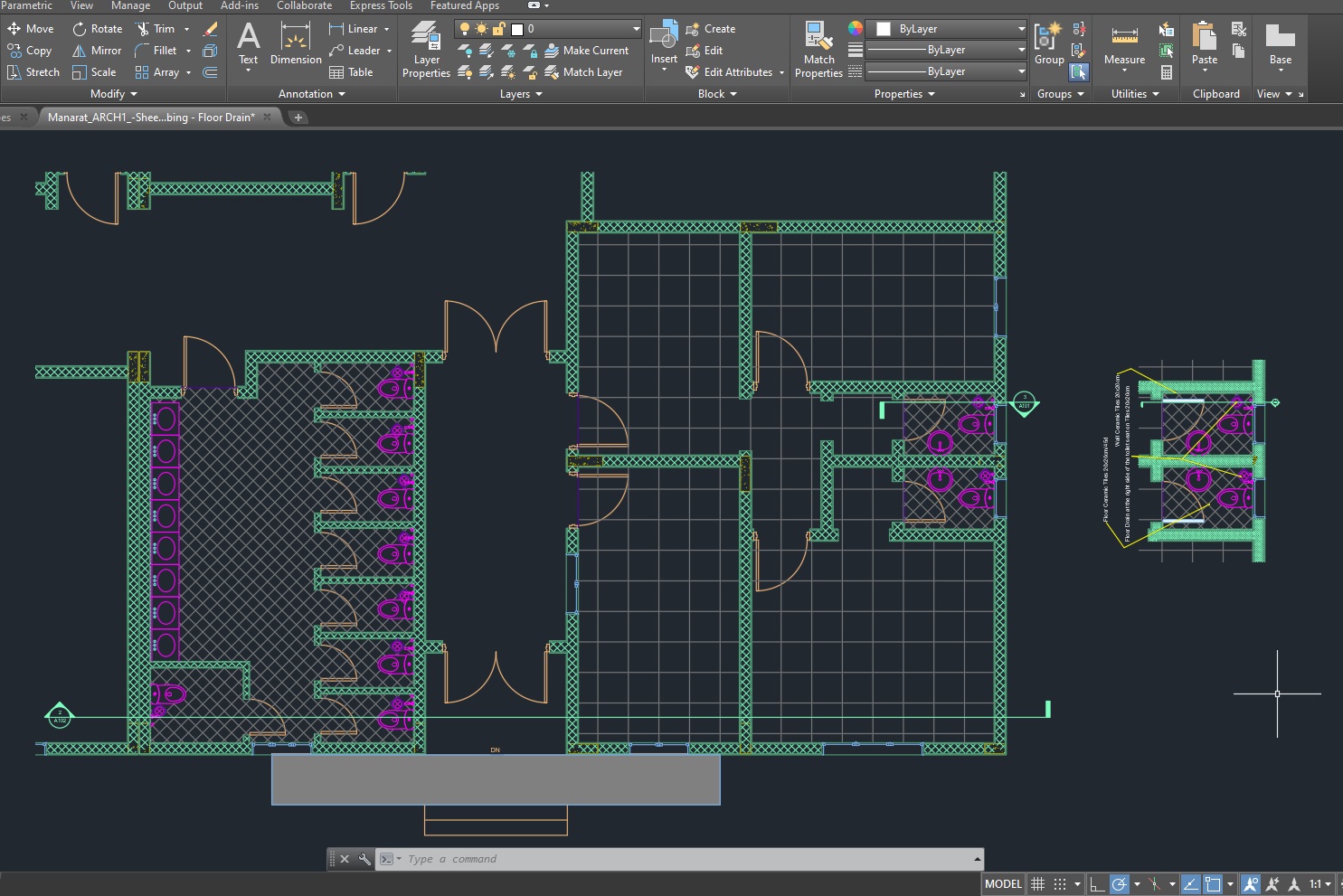Expand the Modify panel
Viewport: 1343px width, 896px height.
pos(114,94)
